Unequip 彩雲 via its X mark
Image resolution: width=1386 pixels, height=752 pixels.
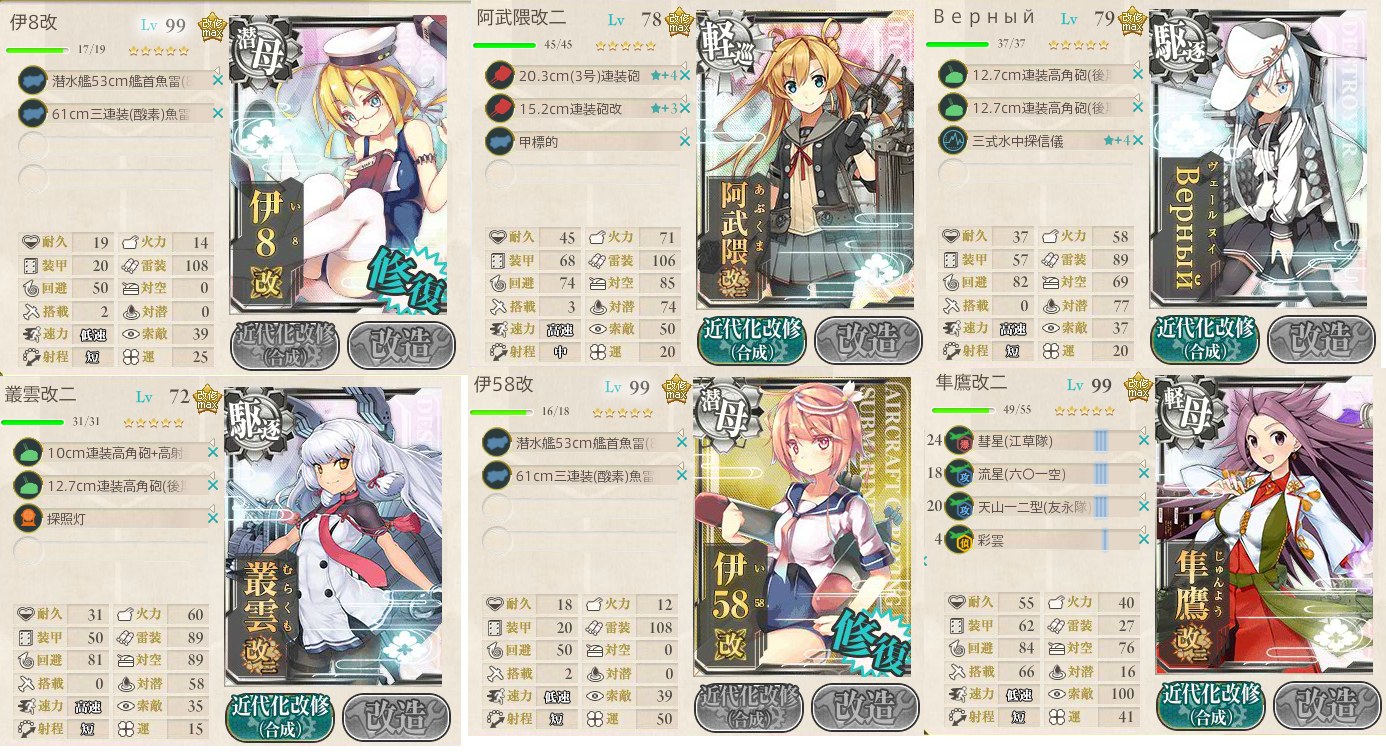(1144, 540)
